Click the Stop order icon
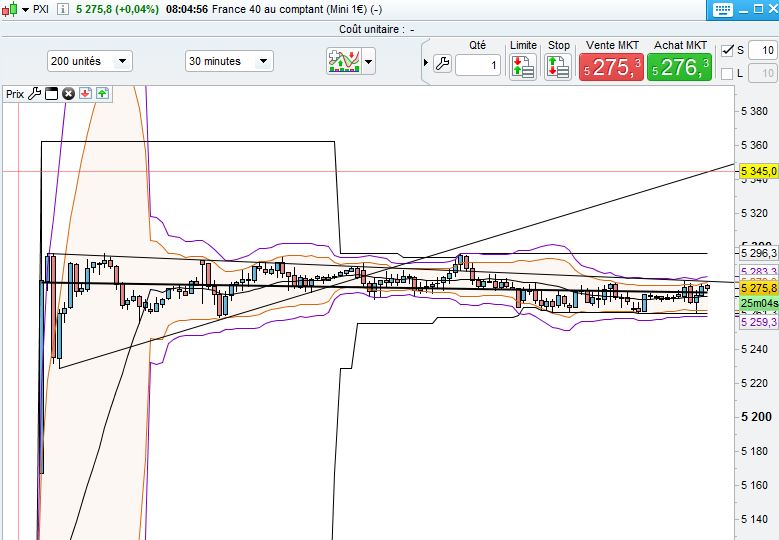This screenshot has width=779, height=540. [558, 67]
